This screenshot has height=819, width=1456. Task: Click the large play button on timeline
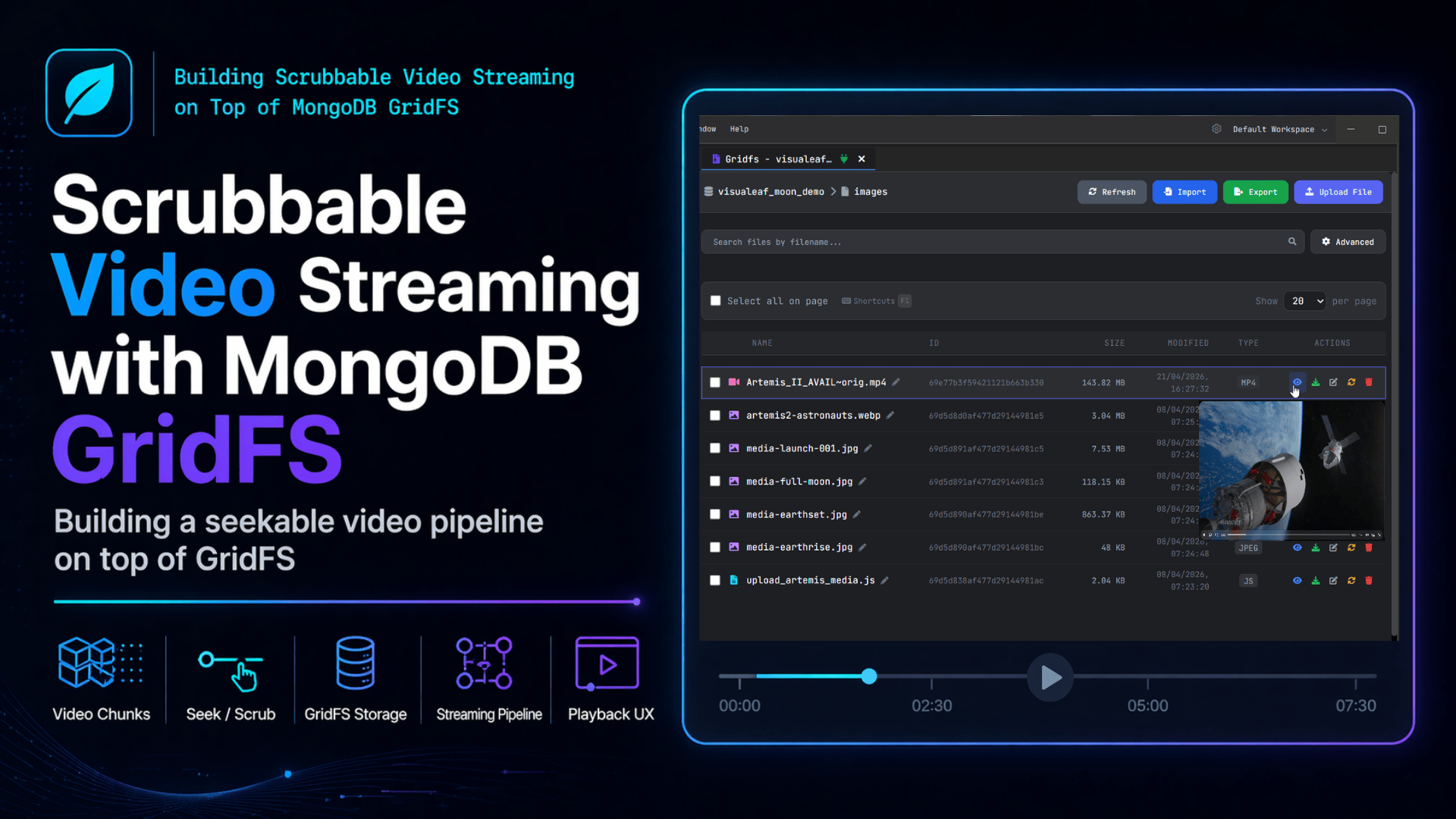[1050, 677]
